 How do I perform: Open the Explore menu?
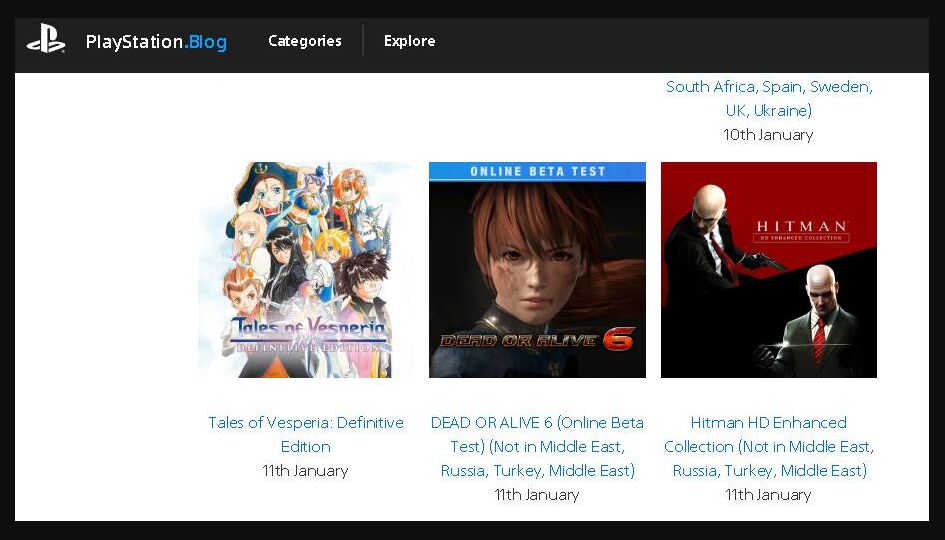click(409, 41)
